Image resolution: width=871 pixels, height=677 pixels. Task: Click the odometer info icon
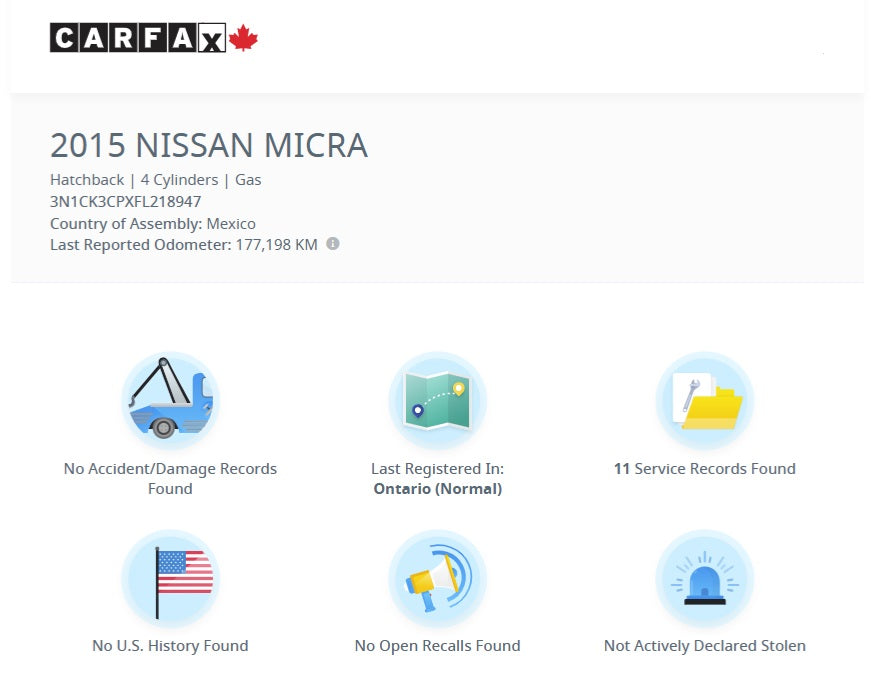click(333, 243)
